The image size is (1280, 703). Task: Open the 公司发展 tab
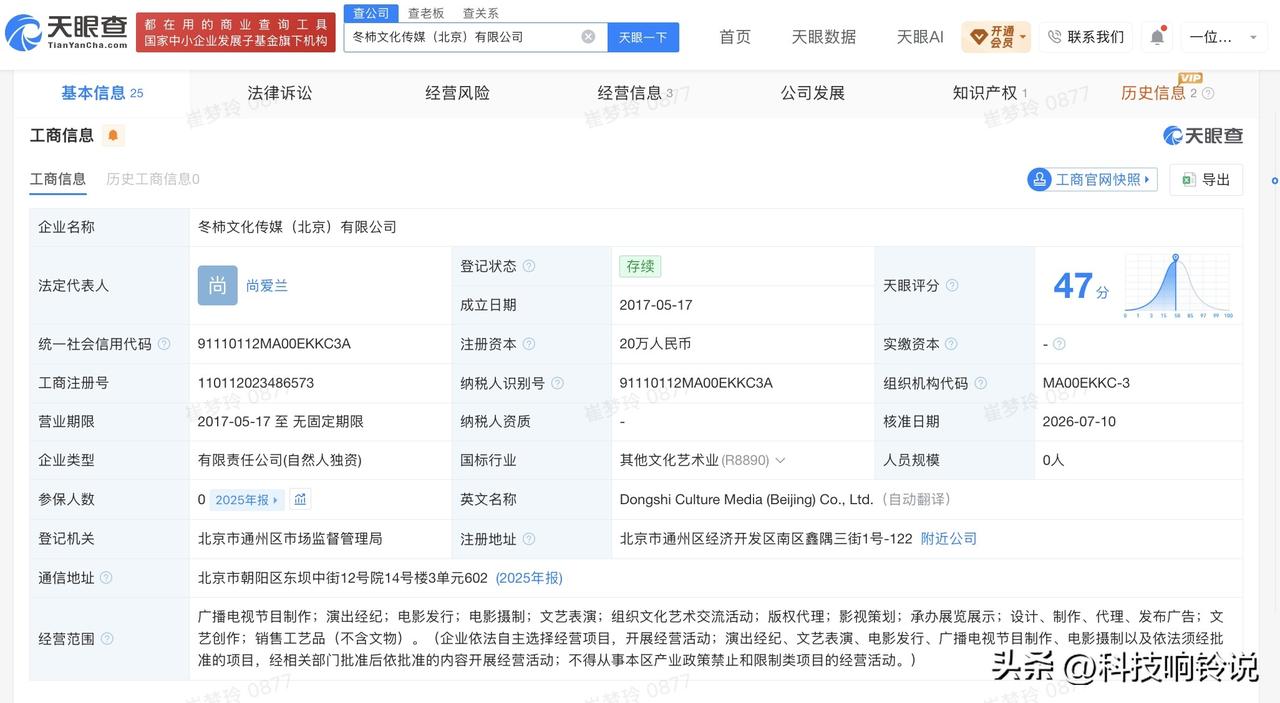(813, 93)
